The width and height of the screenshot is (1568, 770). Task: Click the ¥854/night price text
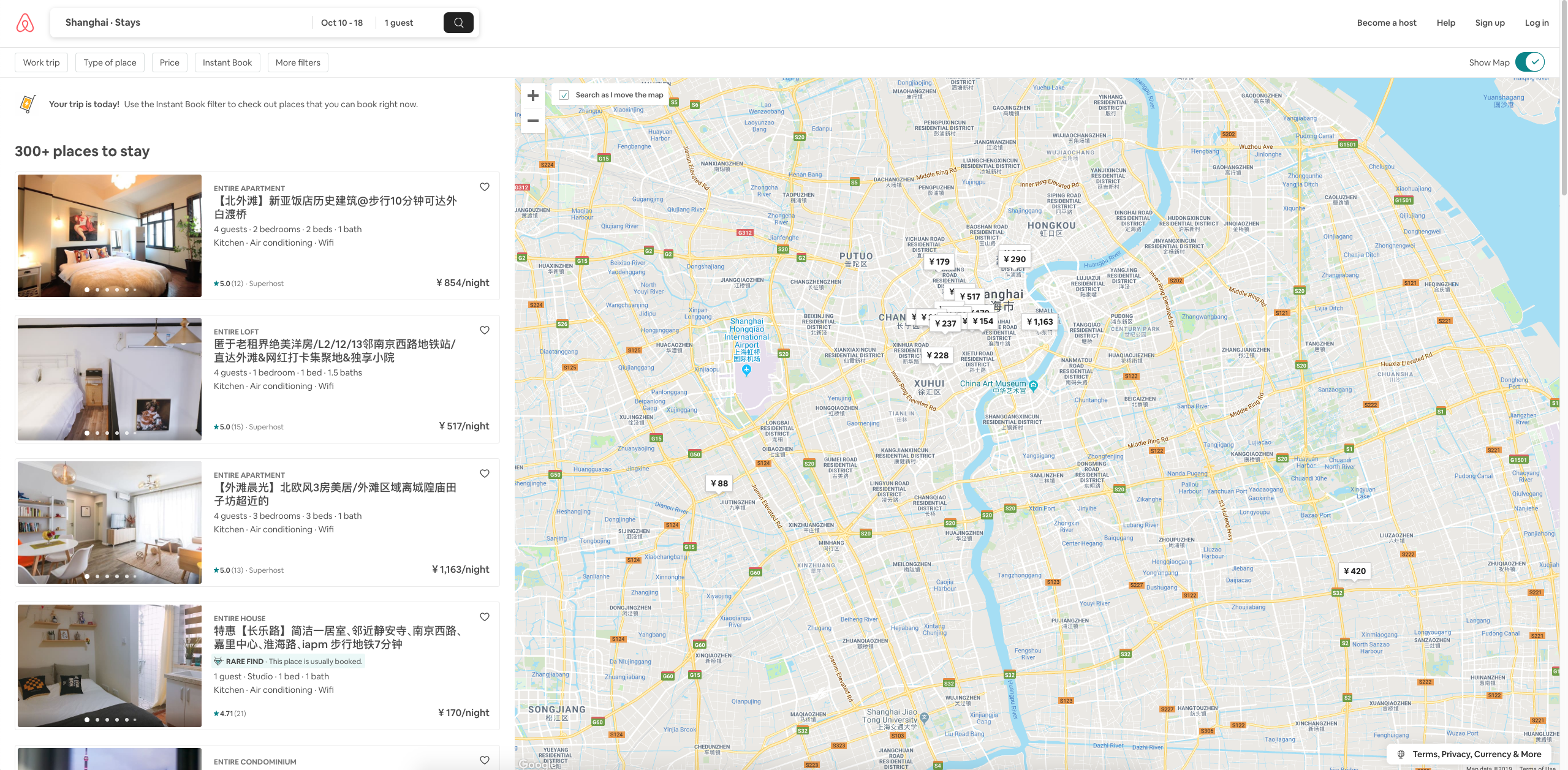click(463, 283)
